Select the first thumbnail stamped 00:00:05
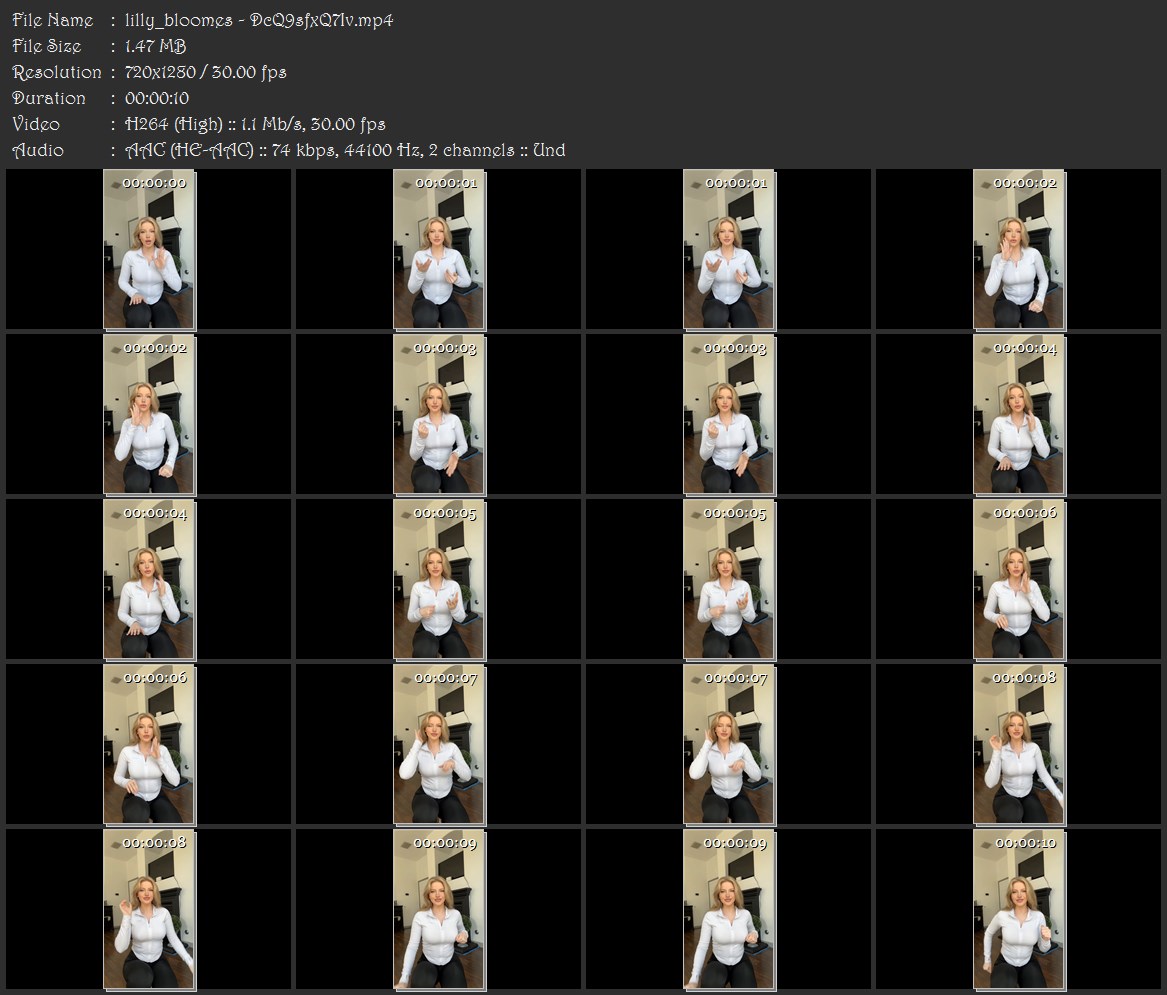 pyautogui.click(x=439, y=580)
